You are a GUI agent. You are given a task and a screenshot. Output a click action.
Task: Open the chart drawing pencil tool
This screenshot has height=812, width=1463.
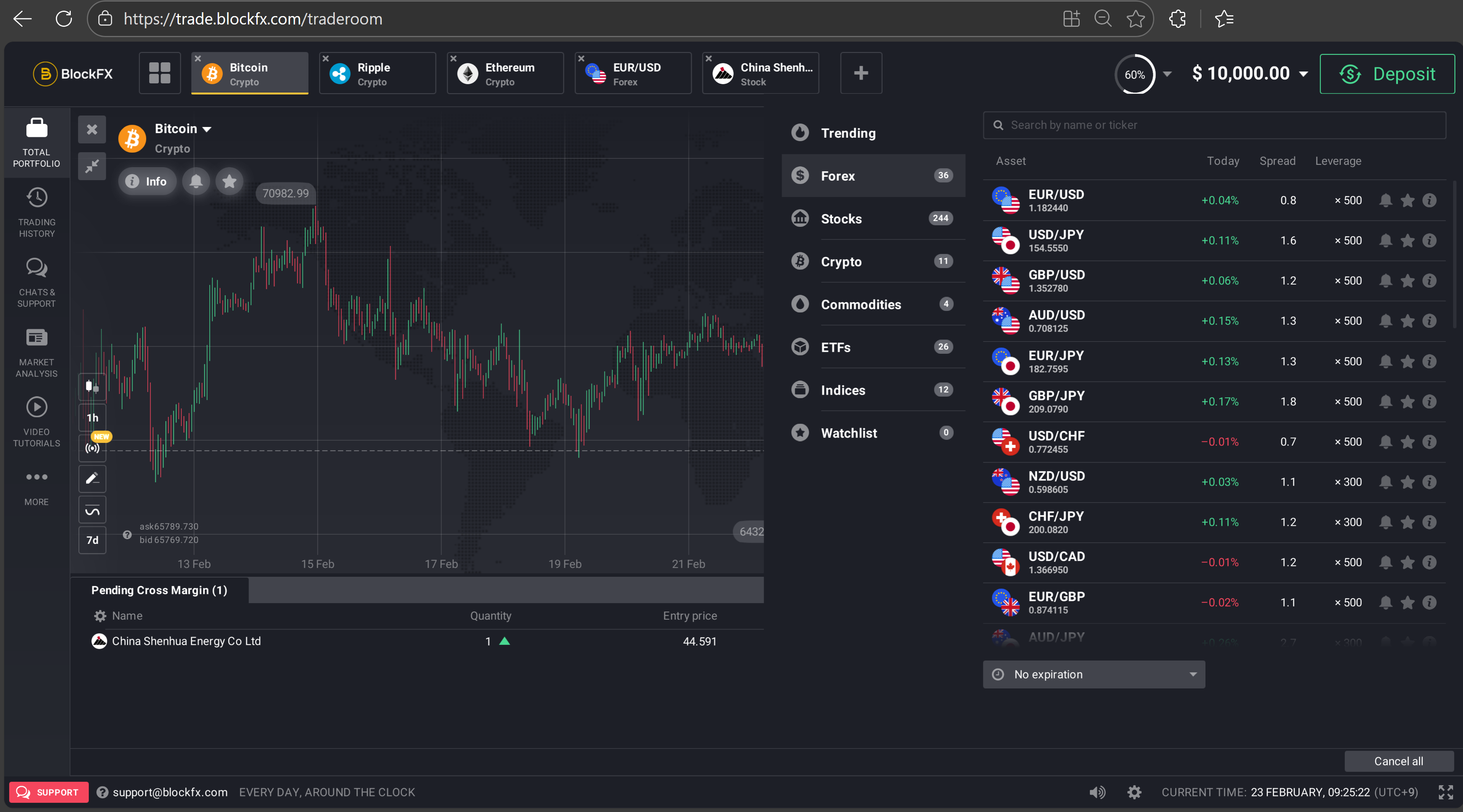click(92, 478)
